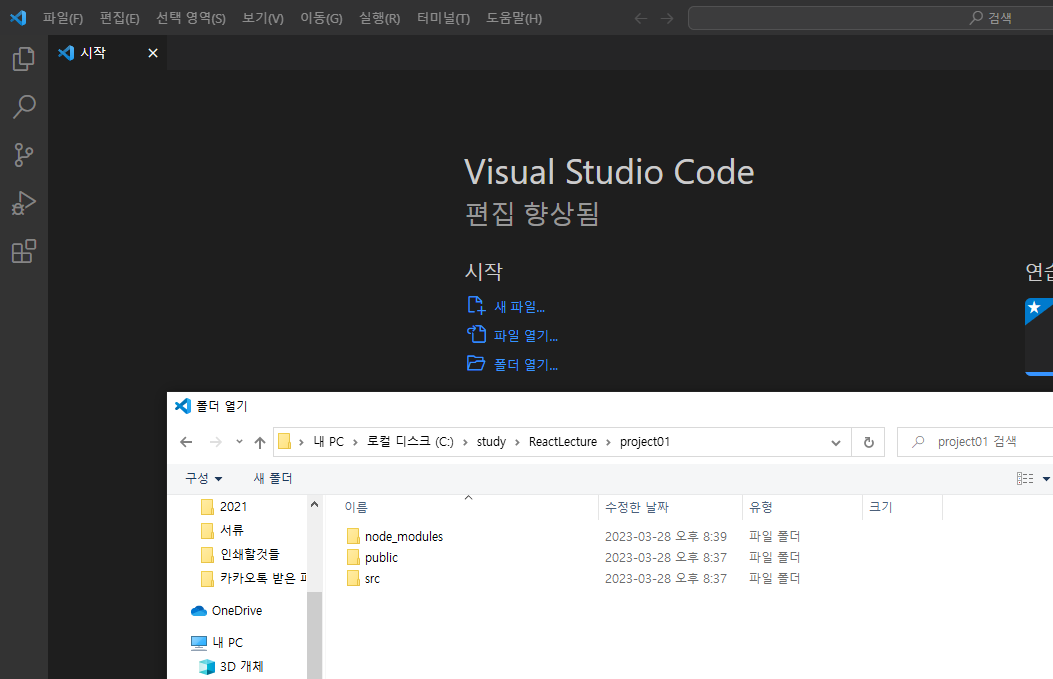This screenshot has width=1053, height=679.
Task: Select 3D 개체 in navigation pane
Action: click(231, 666)
